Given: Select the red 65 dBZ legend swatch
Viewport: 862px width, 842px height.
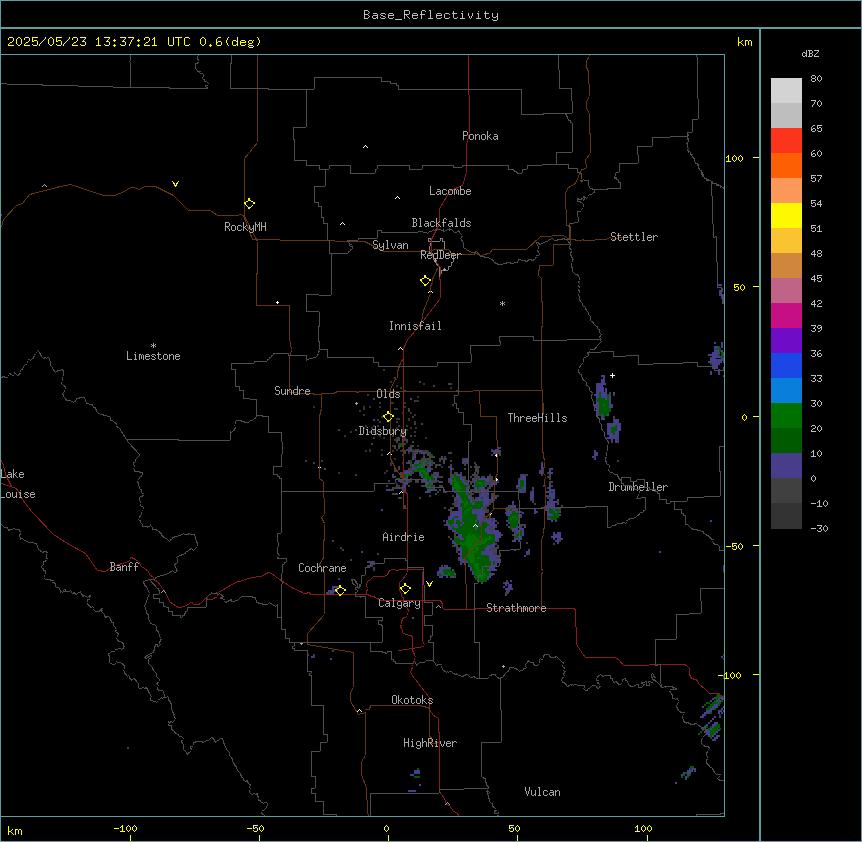Looking at the screenshot, I should (786, 141).
